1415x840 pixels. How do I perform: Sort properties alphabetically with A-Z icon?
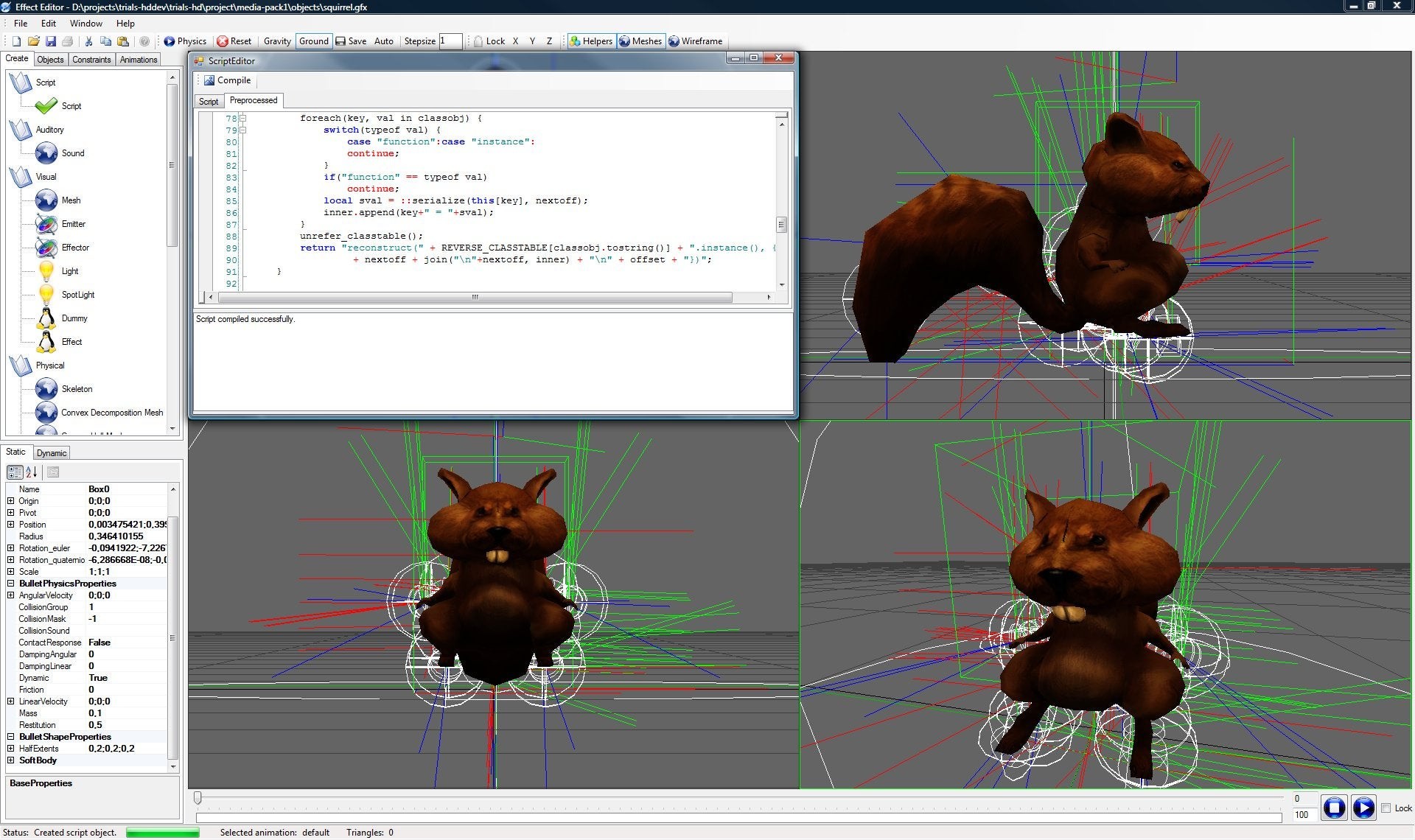[x=32, y=472]
